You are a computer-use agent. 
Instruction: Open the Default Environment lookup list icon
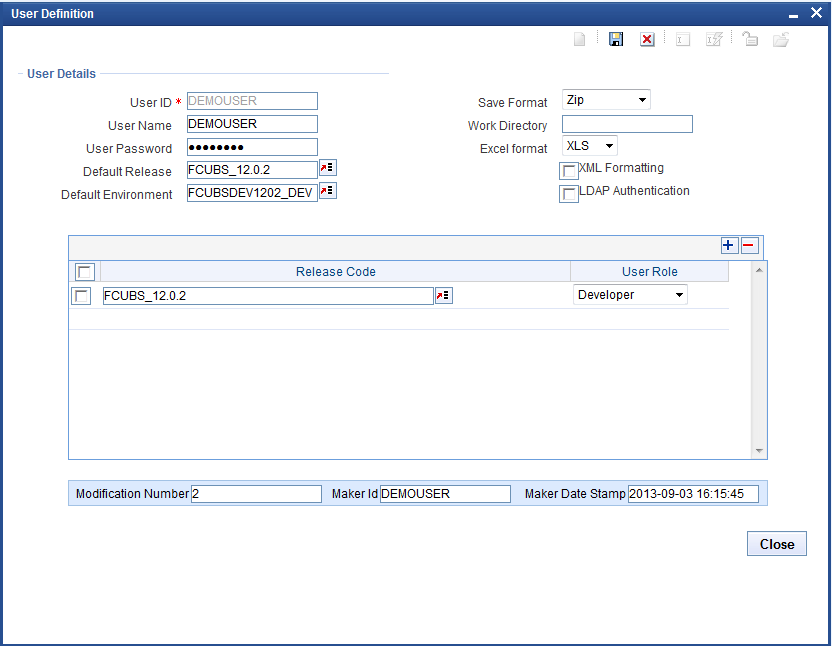click(327, 191)
